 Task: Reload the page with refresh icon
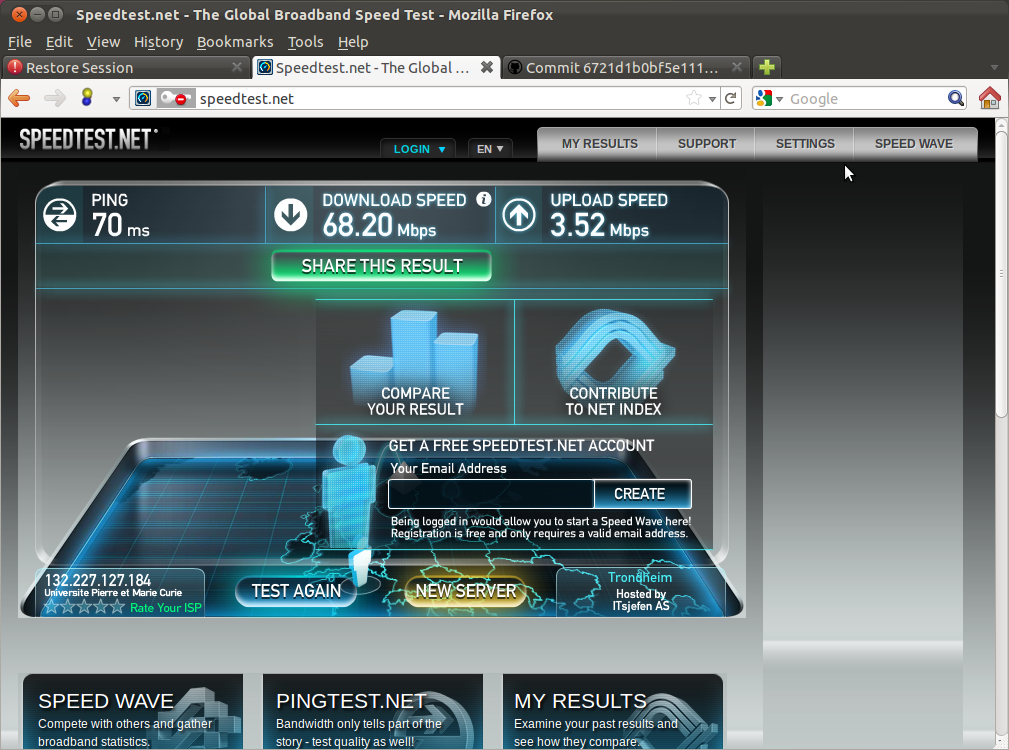pyautogui.click(x=730, y=98)
